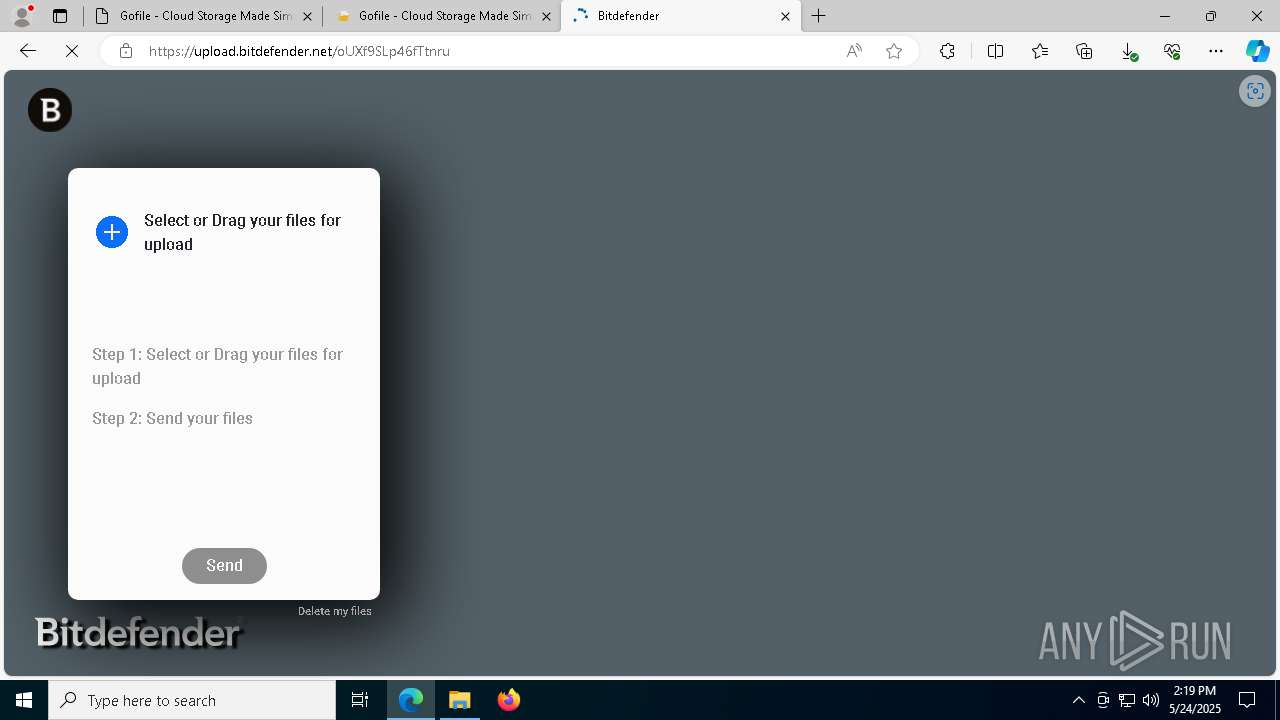The image size is (1280, 720).
Task: Switch to second Gofile tab
Action: pos(442,16)
